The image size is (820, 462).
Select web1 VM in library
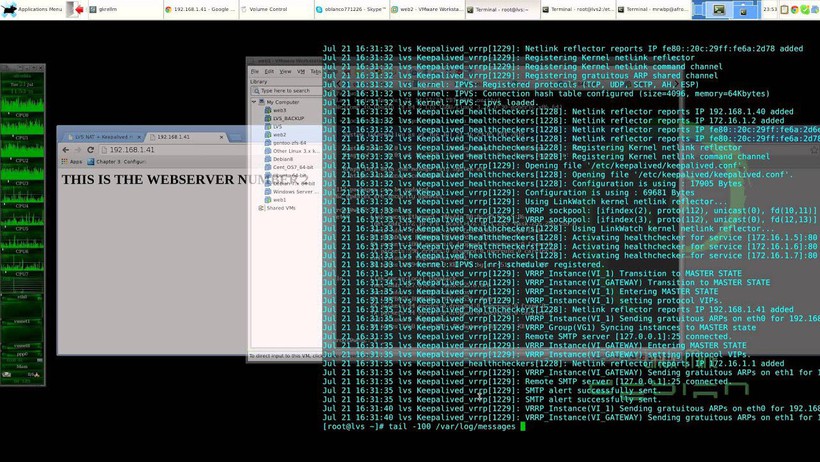pyautogui.click(x=280, y=200)
